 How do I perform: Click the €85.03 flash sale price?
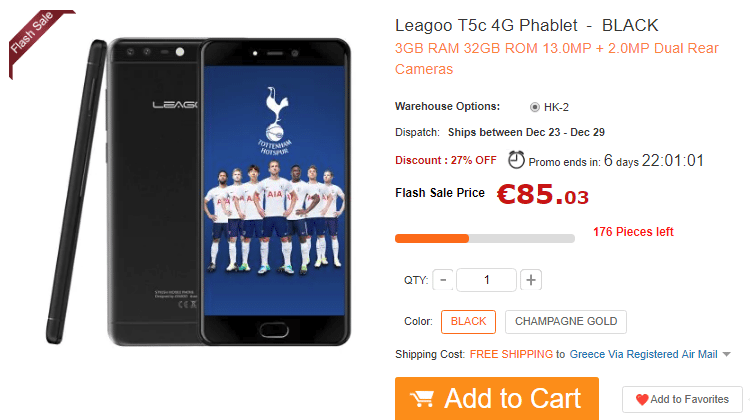[x=542, y=195]
